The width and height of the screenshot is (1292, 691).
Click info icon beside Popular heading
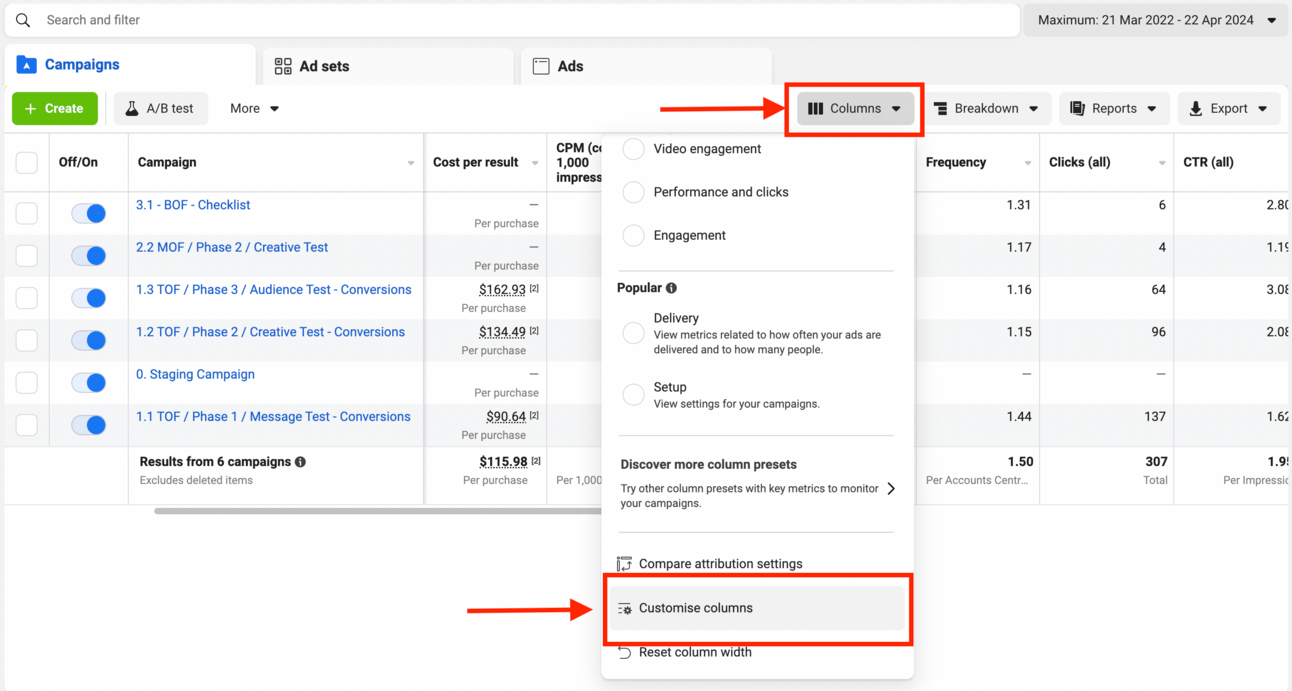pyautogui.click(x=671, y=288)
